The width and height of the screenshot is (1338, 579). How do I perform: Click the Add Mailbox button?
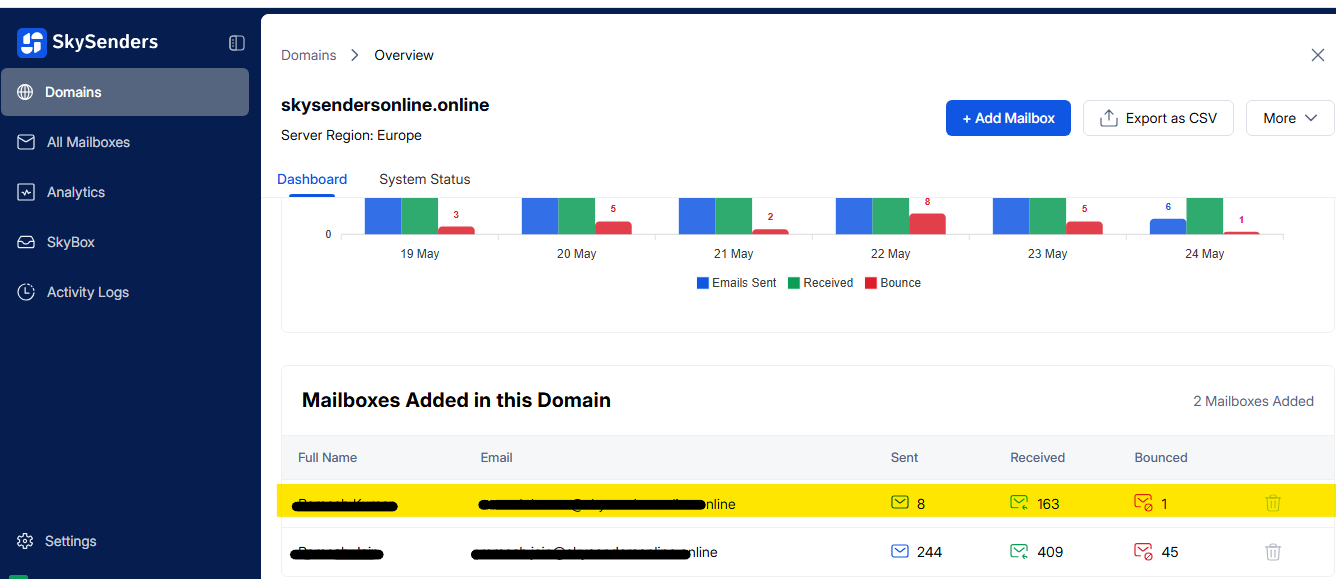pos(1008,118)
